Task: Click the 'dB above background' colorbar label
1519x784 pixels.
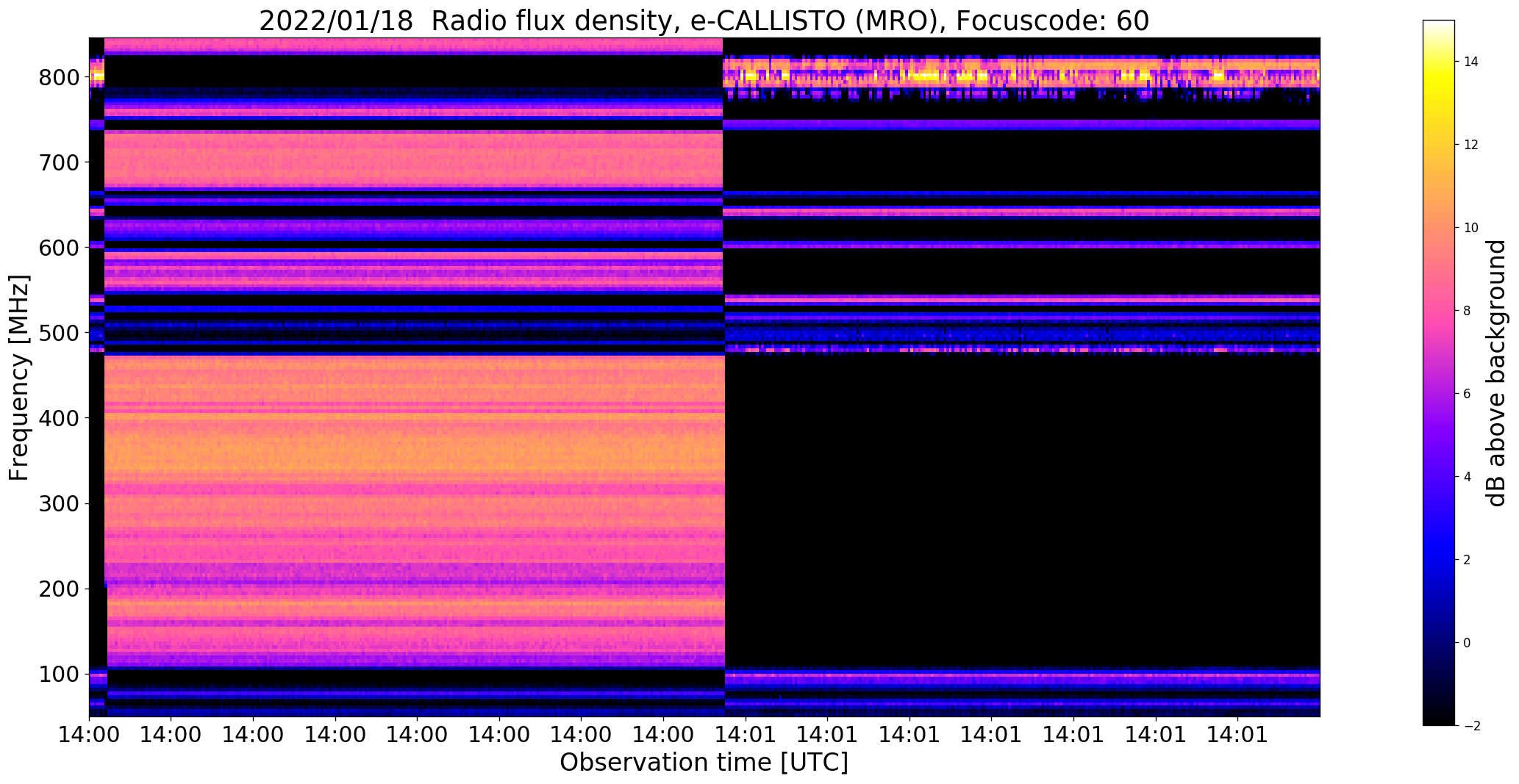Action: [1496, 373]
